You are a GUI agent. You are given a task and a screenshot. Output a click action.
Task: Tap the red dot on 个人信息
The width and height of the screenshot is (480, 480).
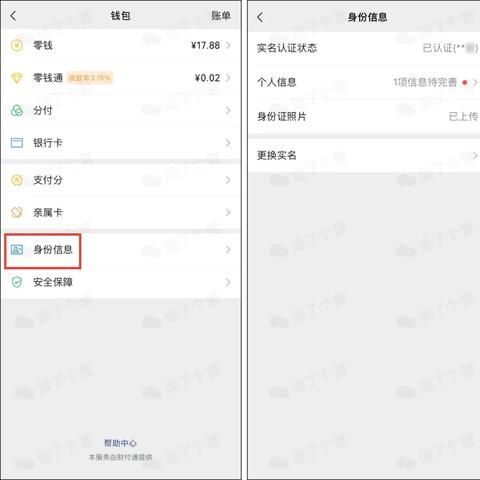[x=465, y=82]
